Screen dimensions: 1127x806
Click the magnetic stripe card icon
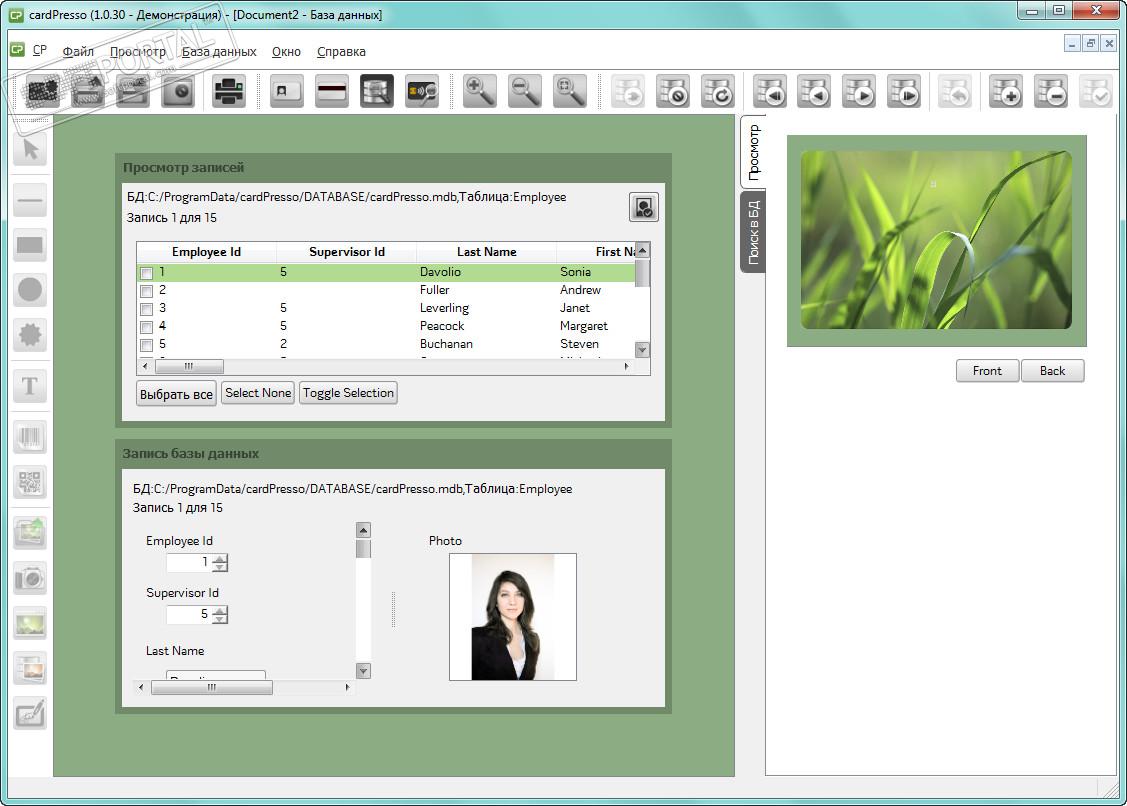[x=331, y=91]
